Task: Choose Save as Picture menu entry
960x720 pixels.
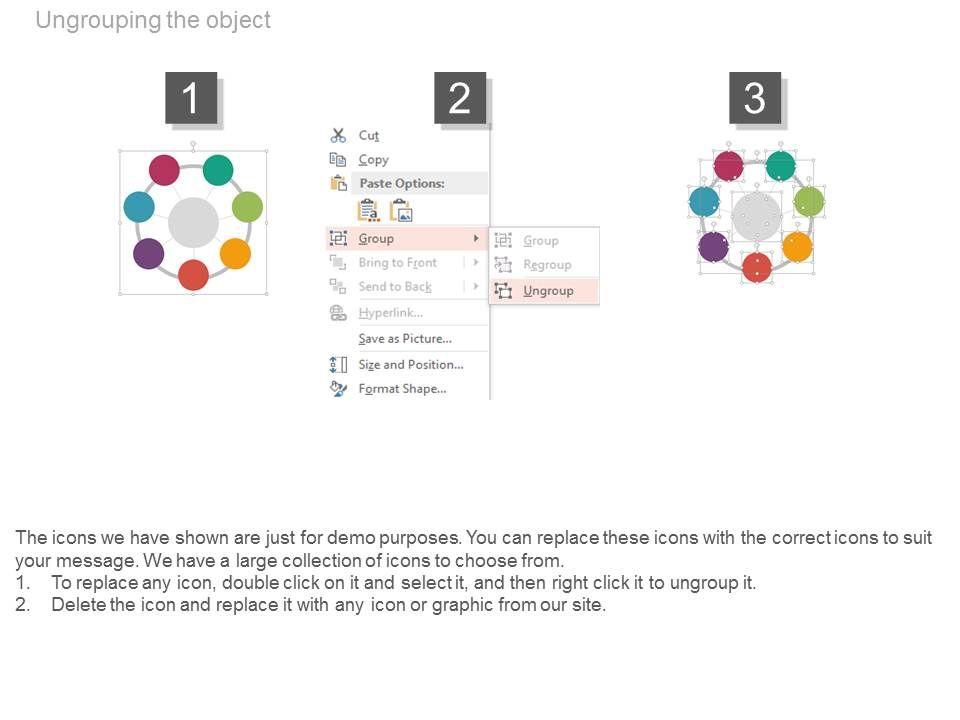Action: 404,339
